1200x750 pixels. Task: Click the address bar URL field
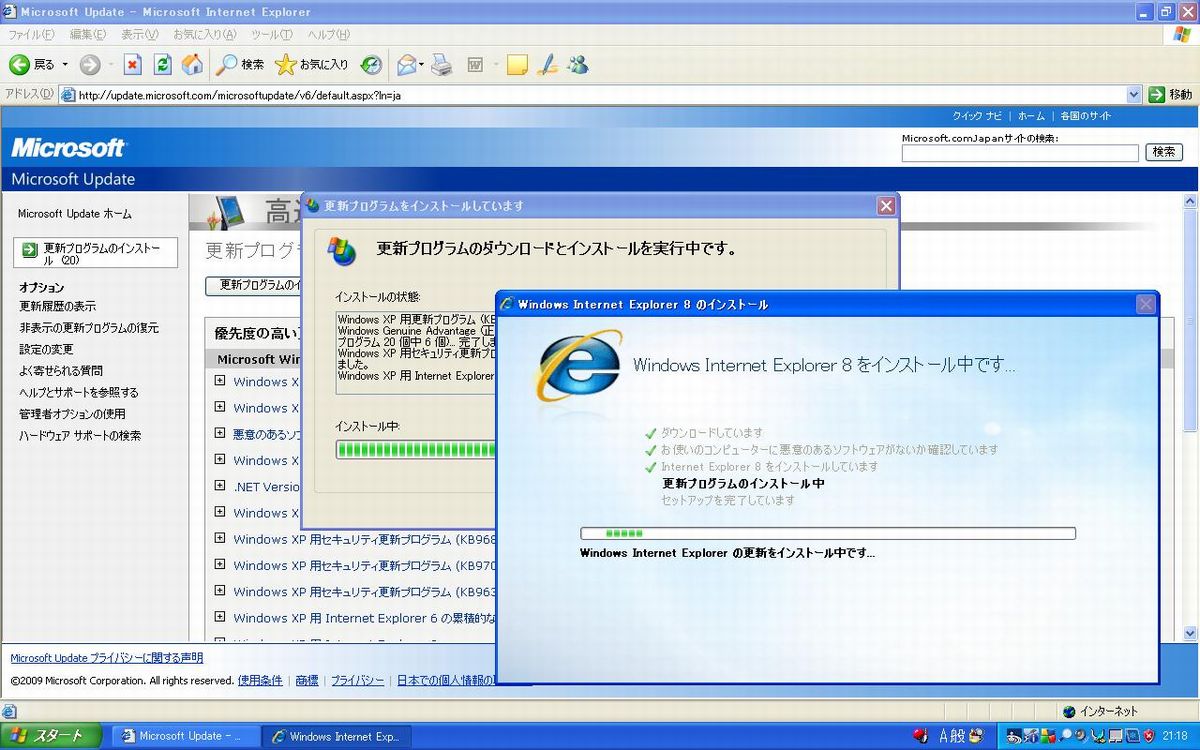pyautogui.click(x=600, y=95)
